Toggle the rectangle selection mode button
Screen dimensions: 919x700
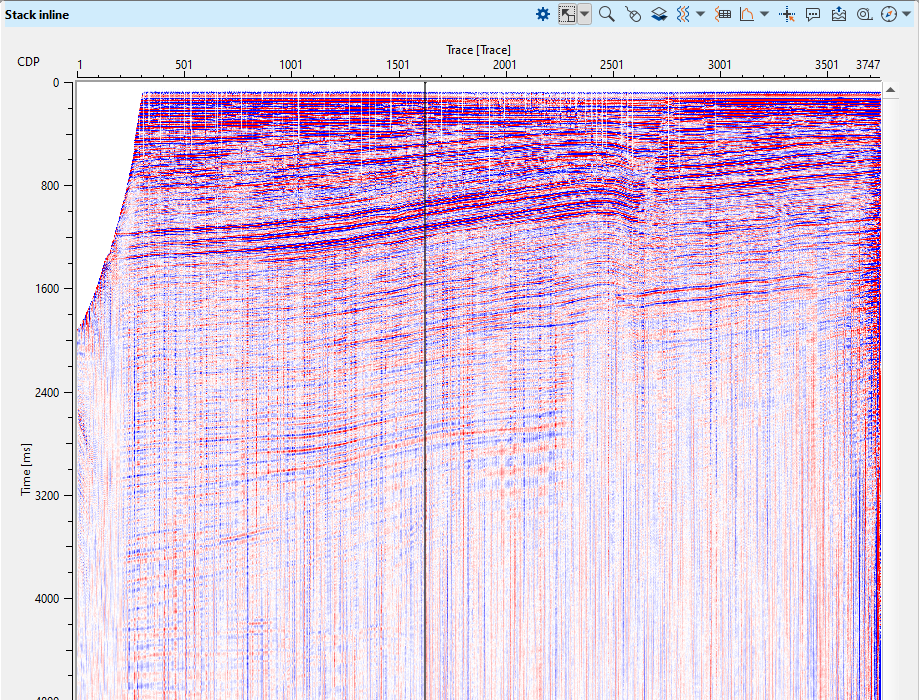point(567,14)
